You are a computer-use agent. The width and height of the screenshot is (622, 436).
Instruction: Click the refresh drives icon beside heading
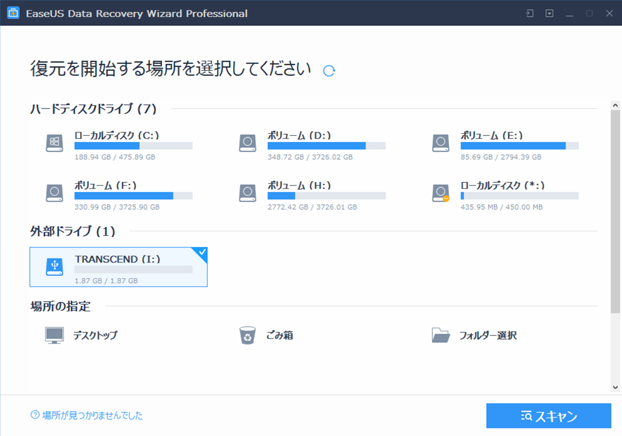(329, 71)
